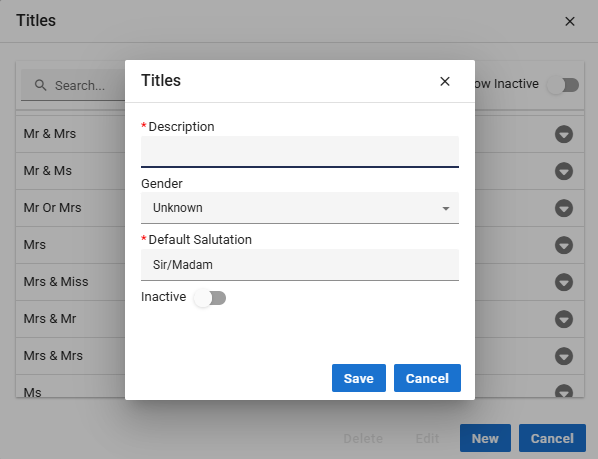Click the dimmed Delete button
598x459 pixels.
coord(363,438)
